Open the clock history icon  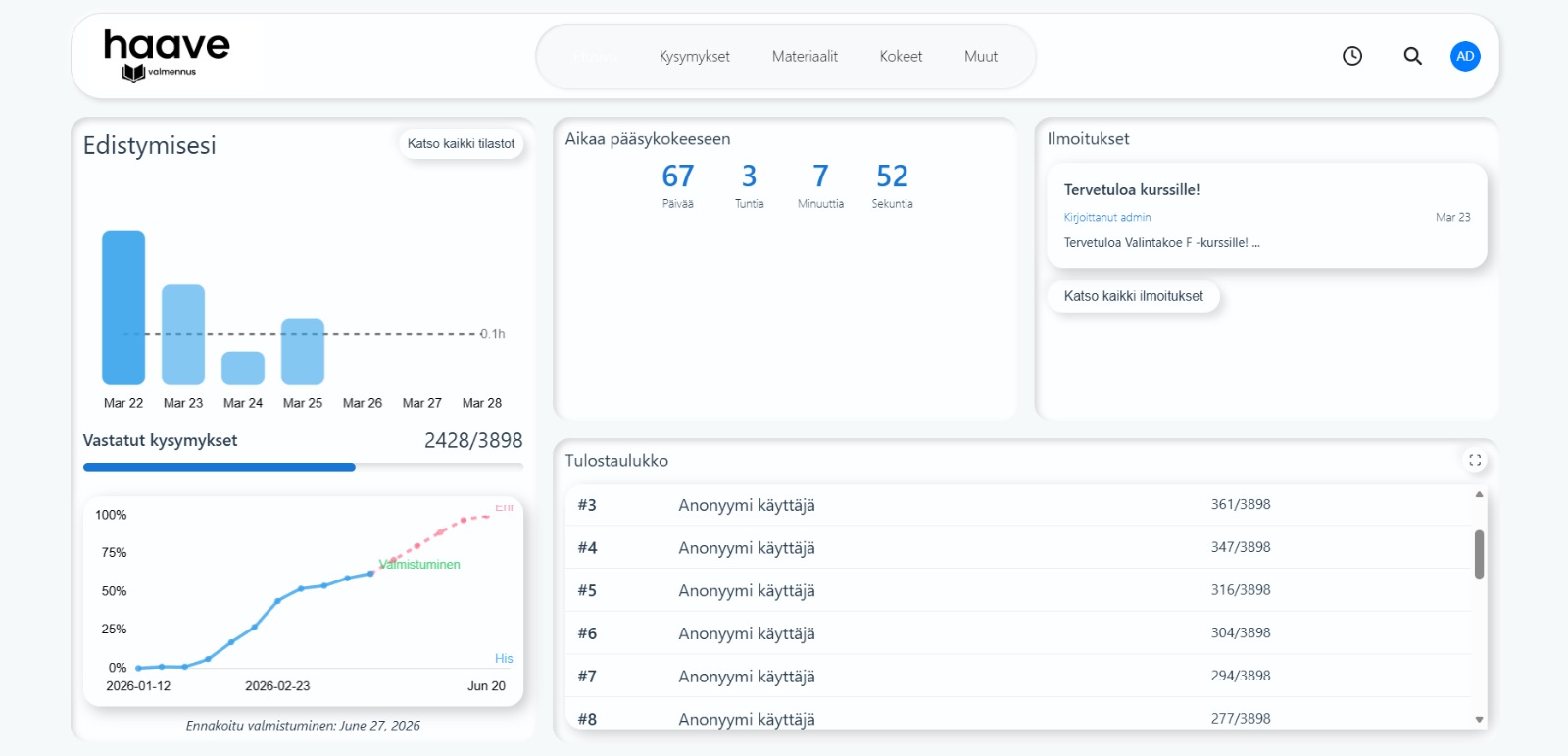(x=1352, y=56)
